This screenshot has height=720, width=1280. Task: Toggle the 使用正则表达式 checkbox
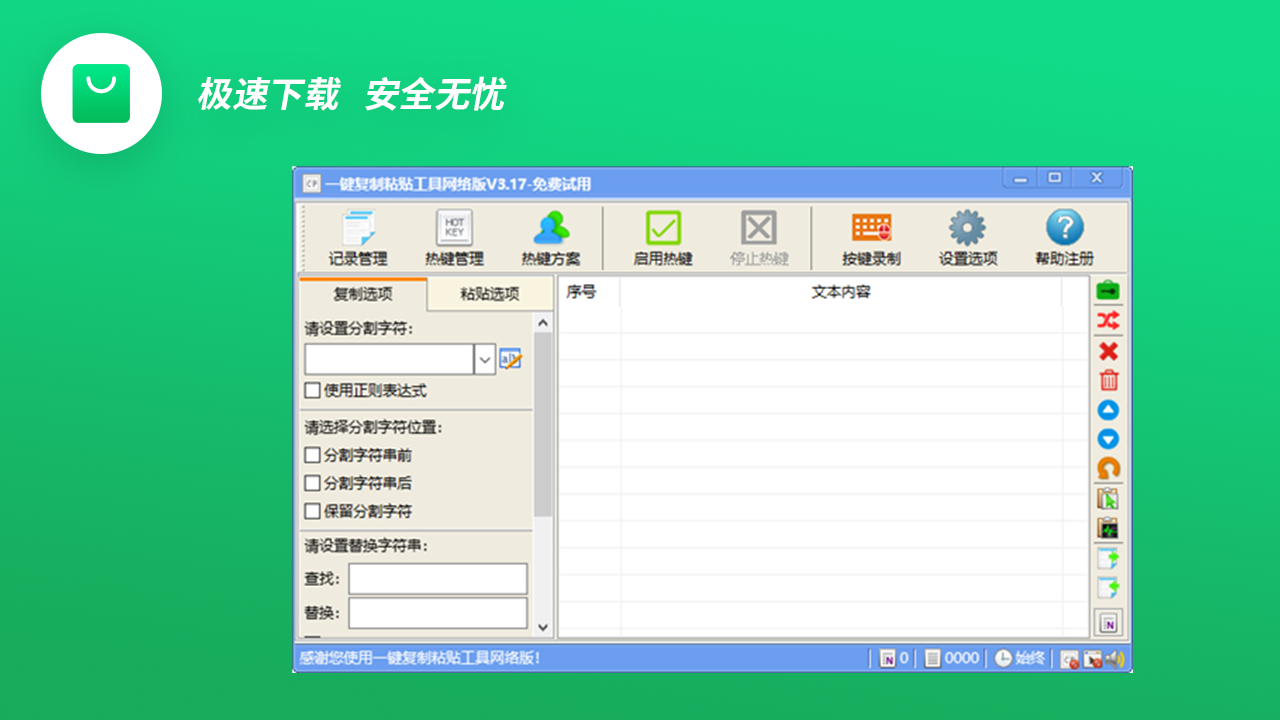point(312,391)
